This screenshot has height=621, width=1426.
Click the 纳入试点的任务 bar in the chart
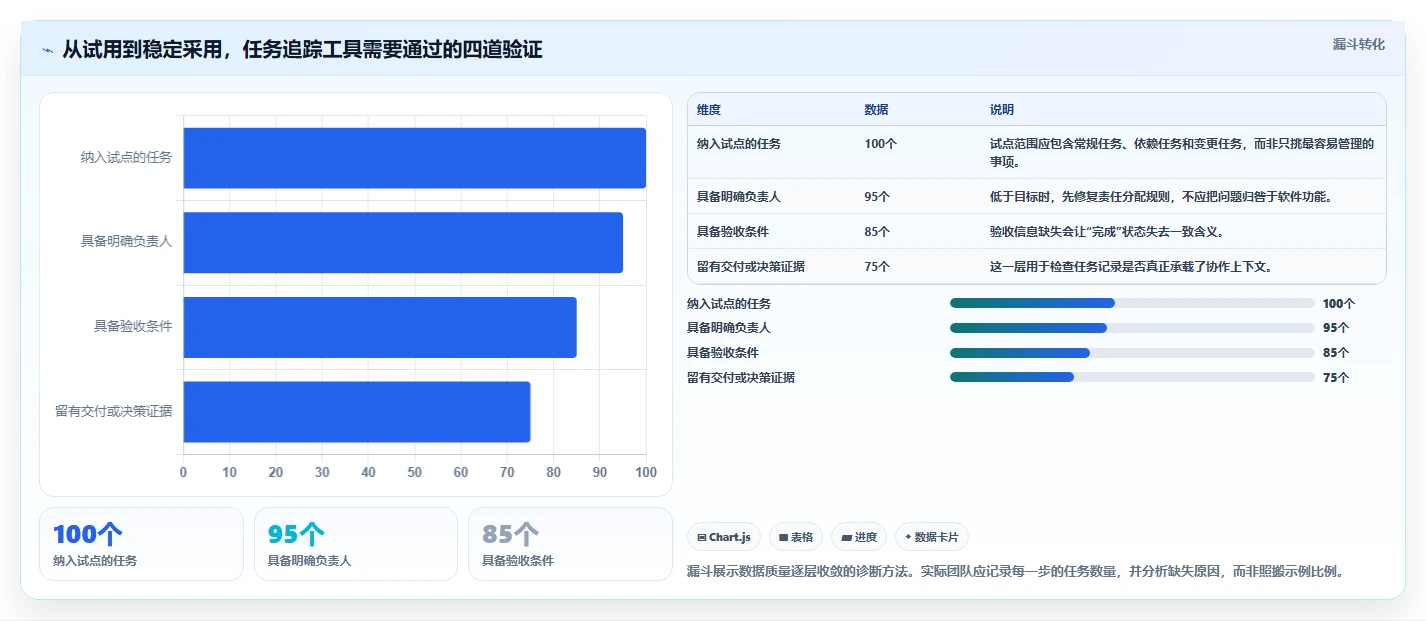414,158
